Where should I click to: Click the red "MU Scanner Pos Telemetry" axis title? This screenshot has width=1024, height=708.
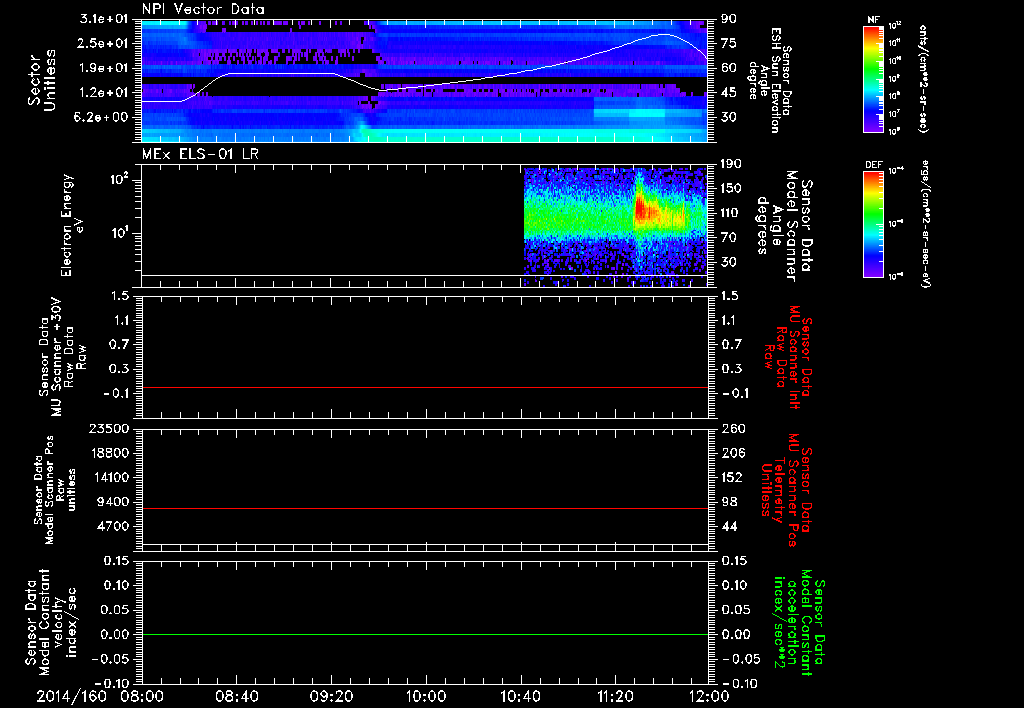pos(787,490)
